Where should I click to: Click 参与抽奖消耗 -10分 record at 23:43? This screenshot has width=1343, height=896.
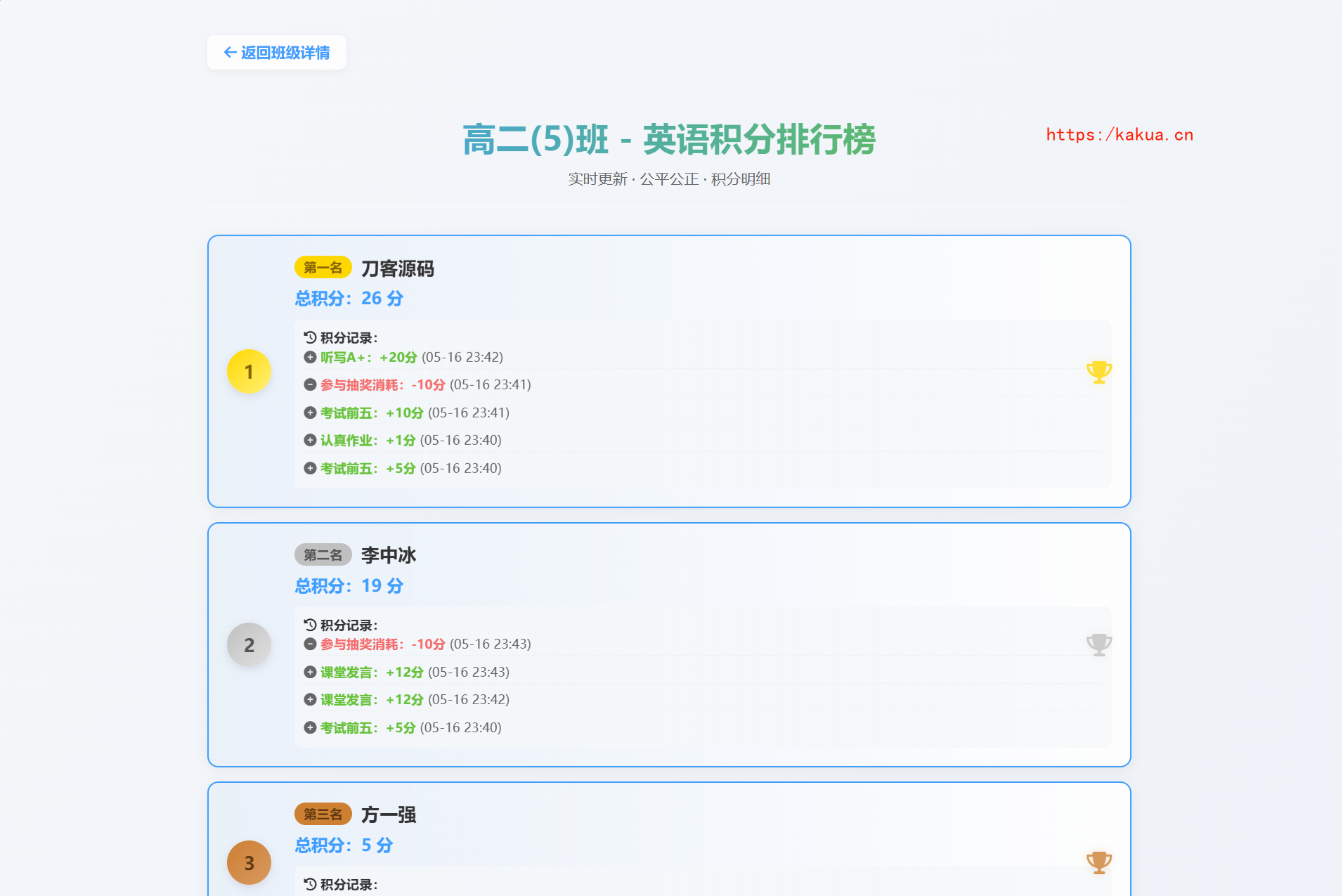383,644
